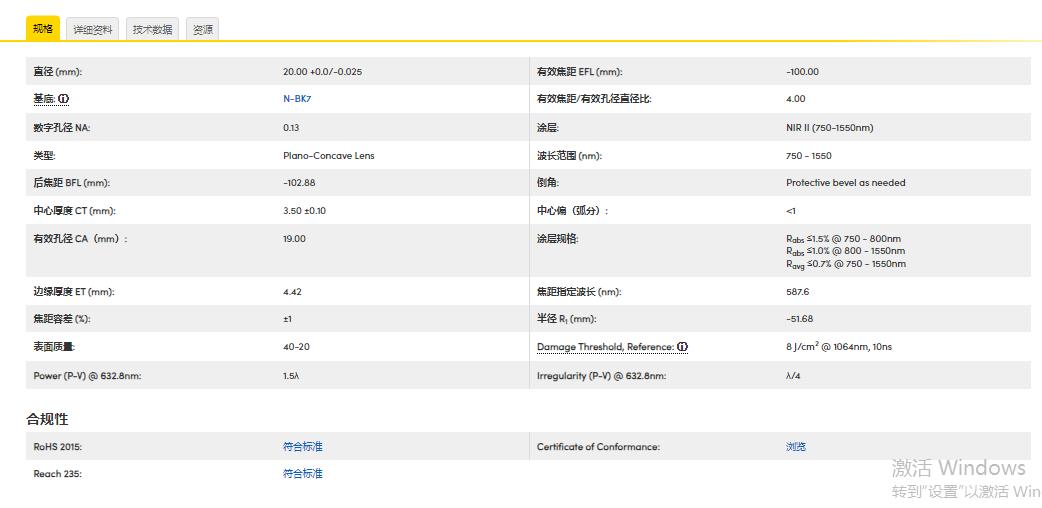Select irregularity value λ/4

pyautogui.click(x=793, y=376)
